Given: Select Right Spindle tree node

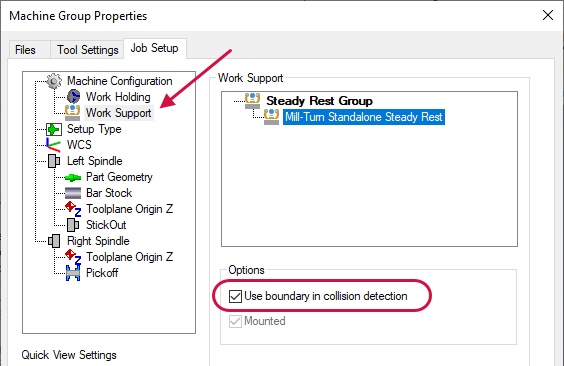Looking at the screenshot, I should tap(98, 241).
